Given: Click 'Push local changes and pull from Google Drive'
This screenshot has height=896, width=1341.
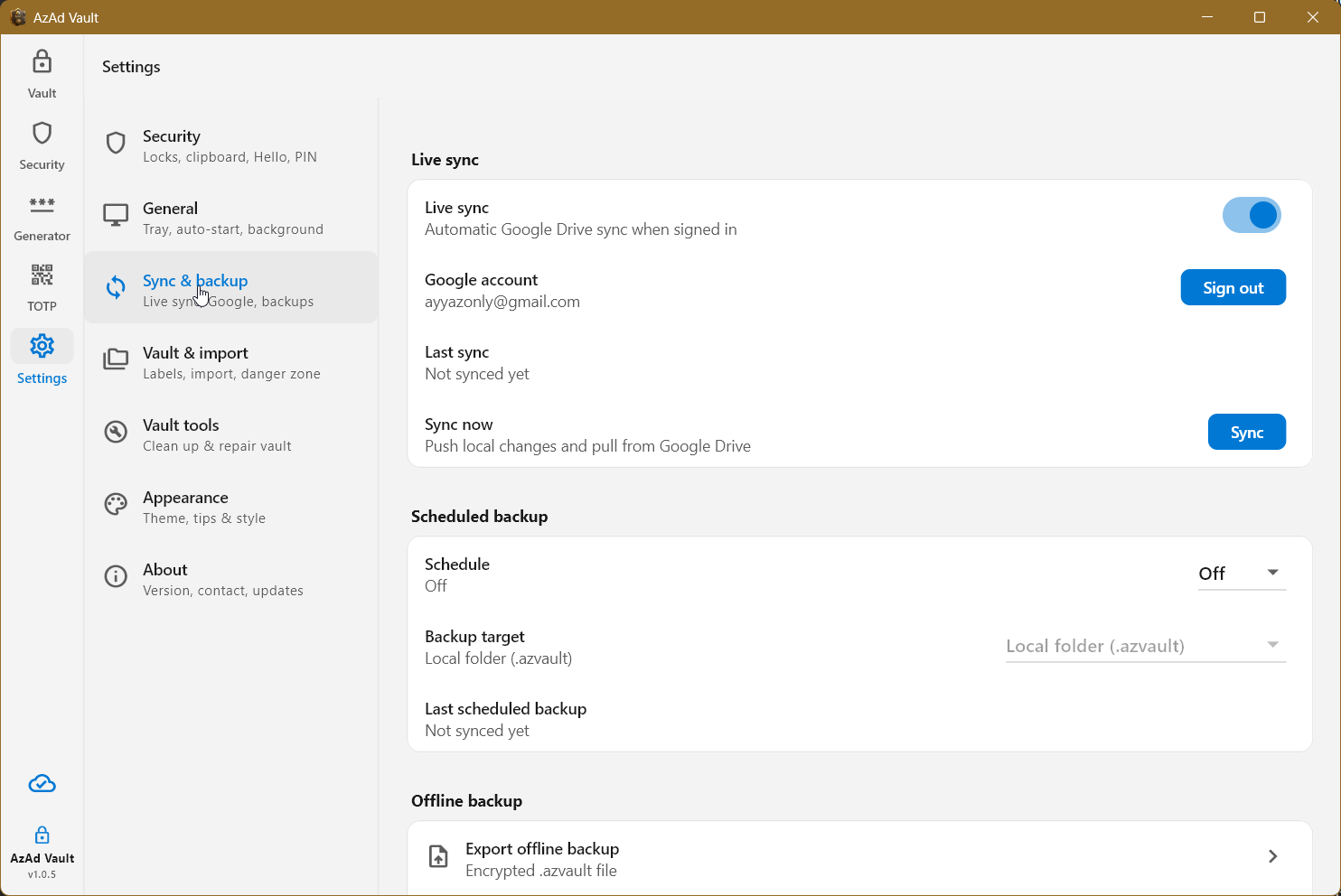Looking at the screenshot, I should tap(587, 446).
